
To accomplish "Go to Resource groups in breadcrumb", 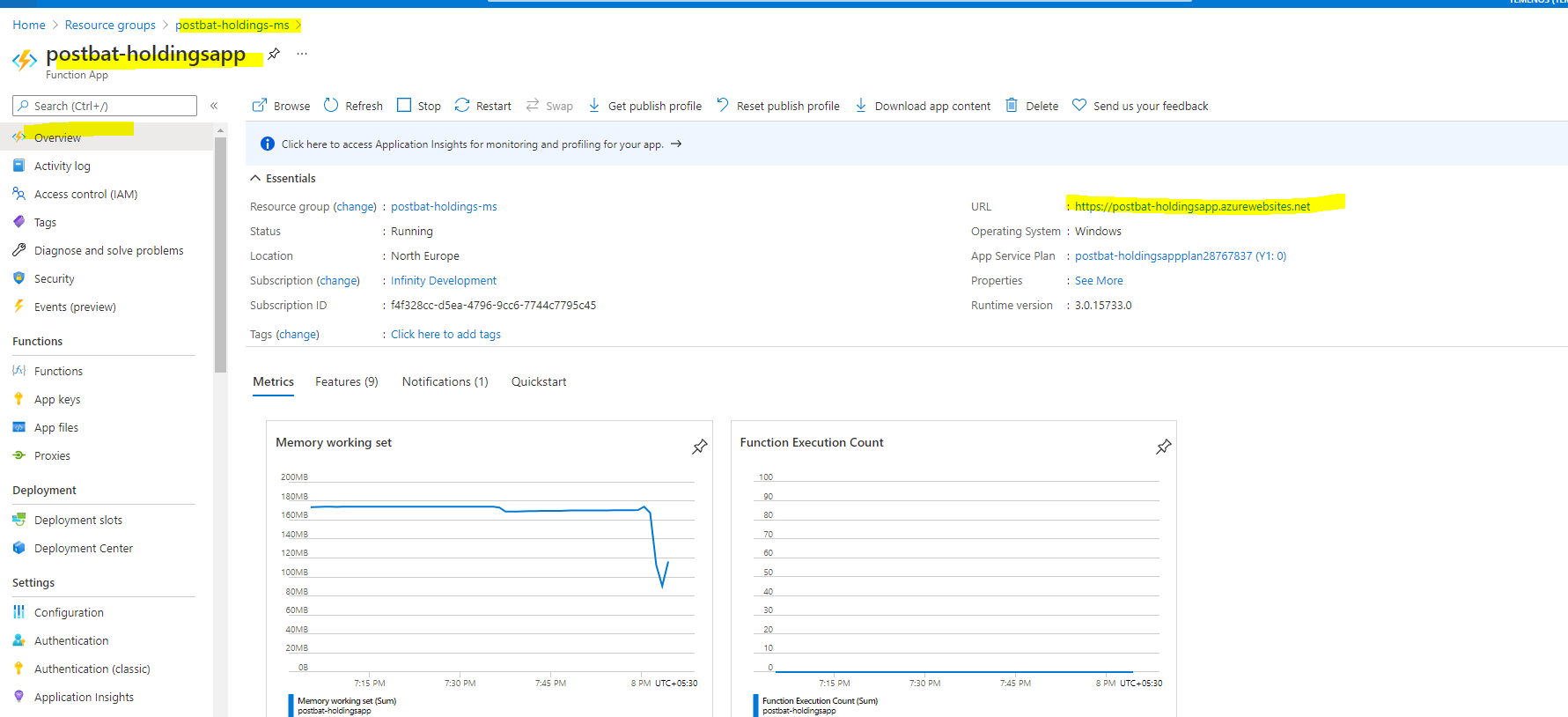I will coord(110,25).
